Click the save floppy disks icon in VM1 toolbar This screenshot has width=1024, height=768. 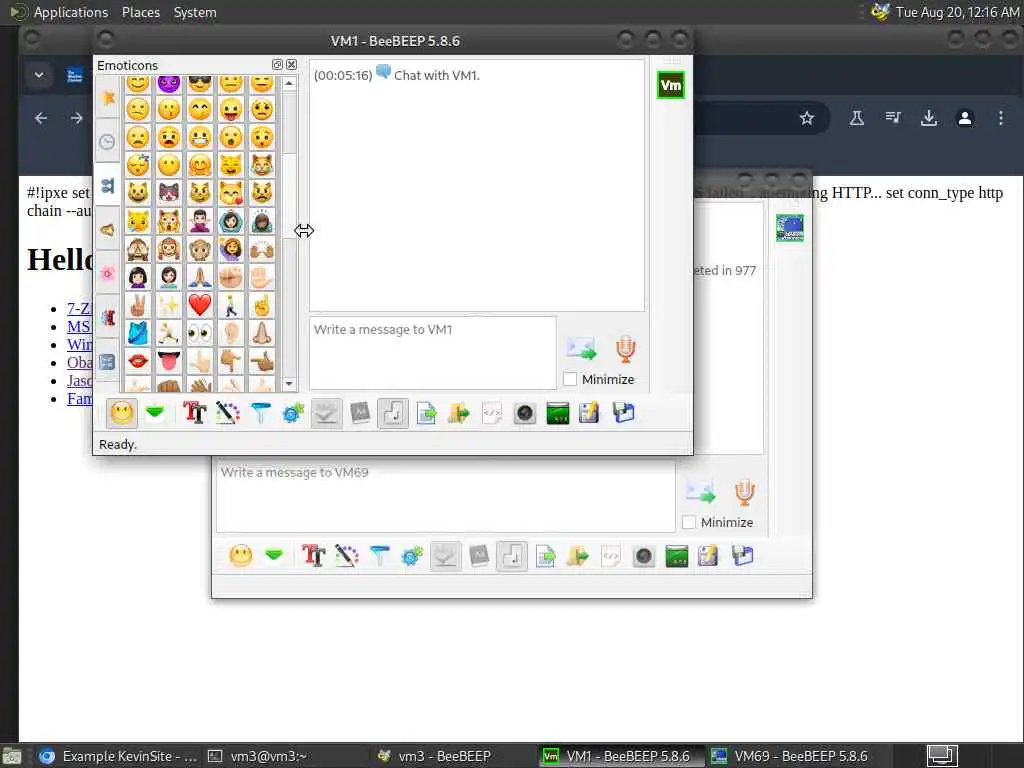(x=623, y=413)
